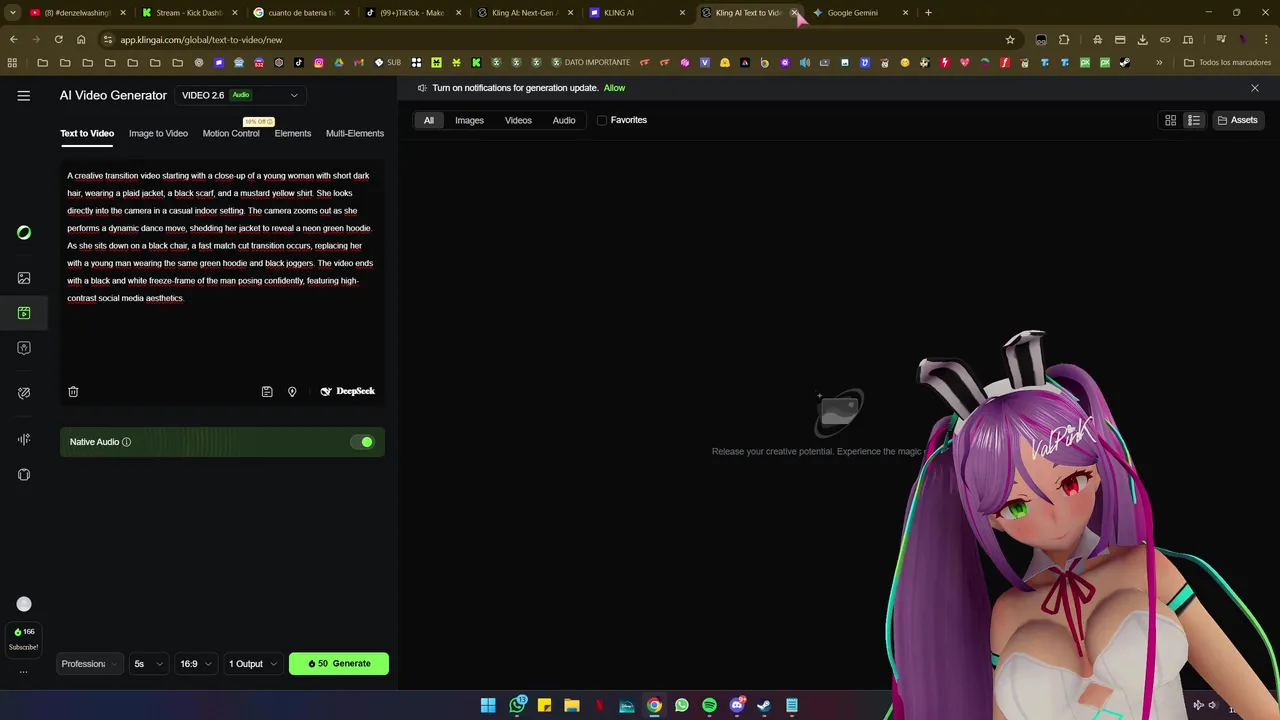
Task: Switch to the Image to Video tab
Action: point(158,133)
